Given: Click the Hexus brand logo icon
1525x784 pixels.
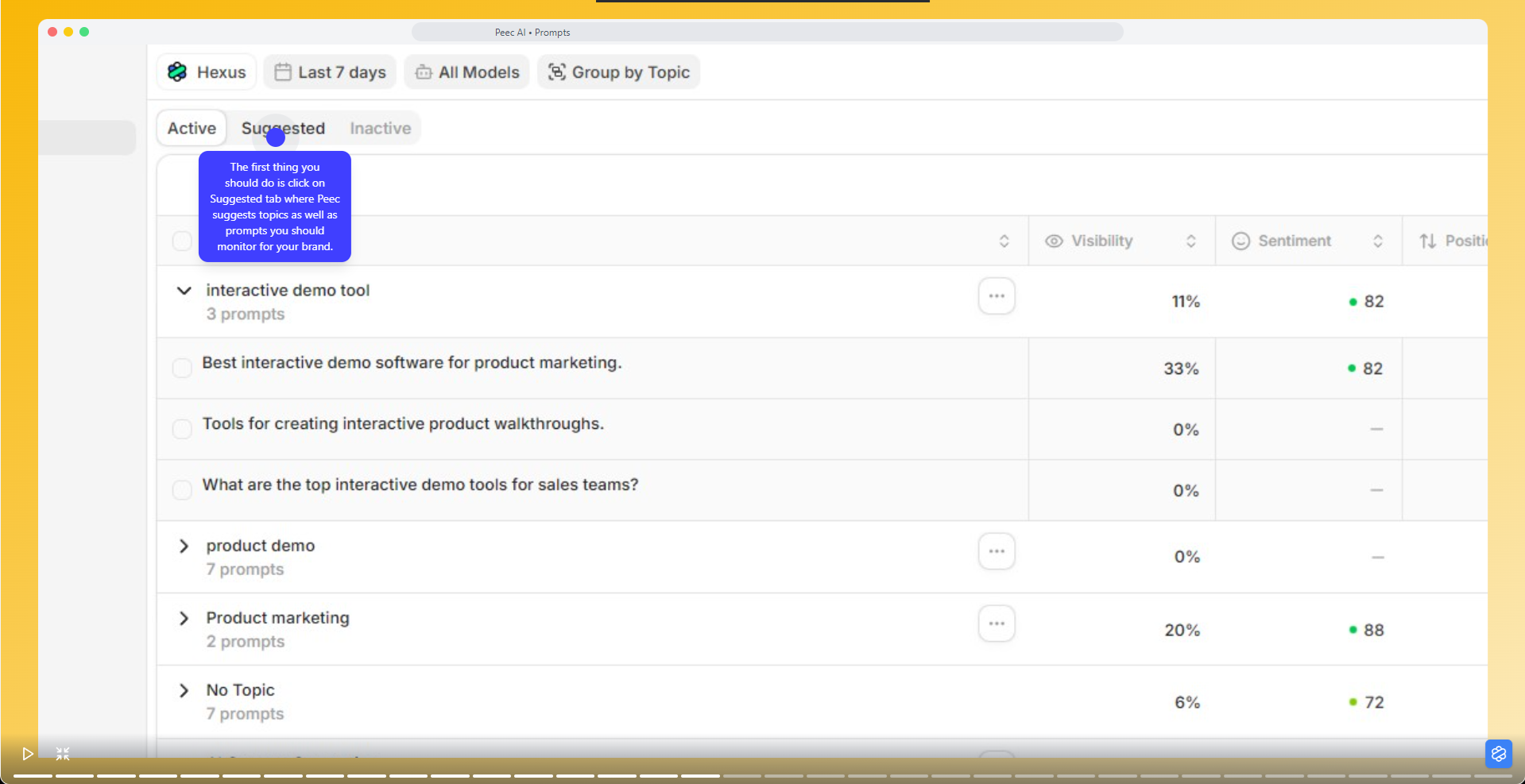Looking at the screenshot, I should pyautogui.click(x=177, y=72).
